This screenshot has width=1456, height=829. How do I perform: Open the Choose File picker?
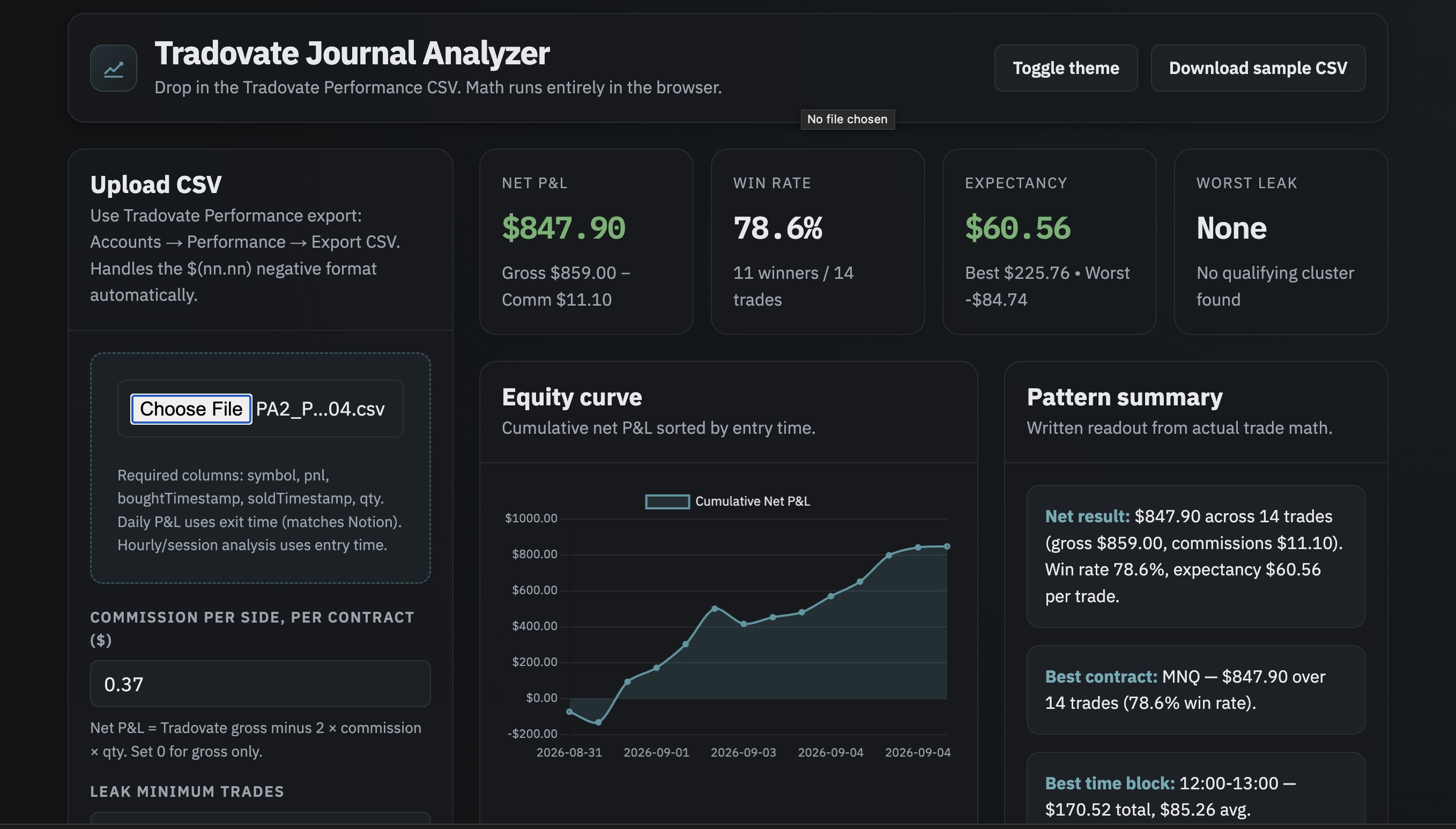pos(191,409)
